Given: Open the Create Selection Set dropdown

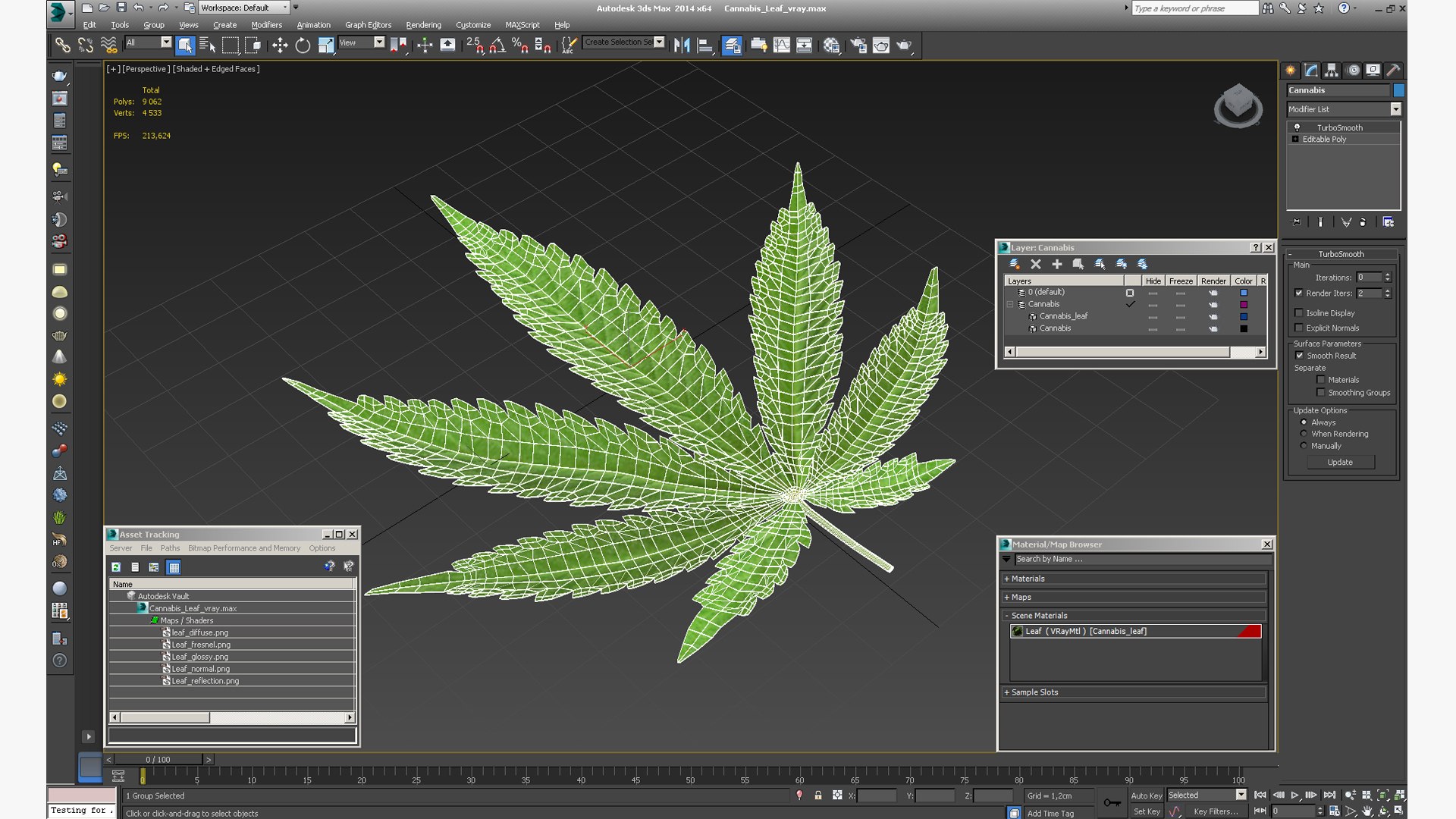Looking at the screenshot, I should [x=659, y=42].
